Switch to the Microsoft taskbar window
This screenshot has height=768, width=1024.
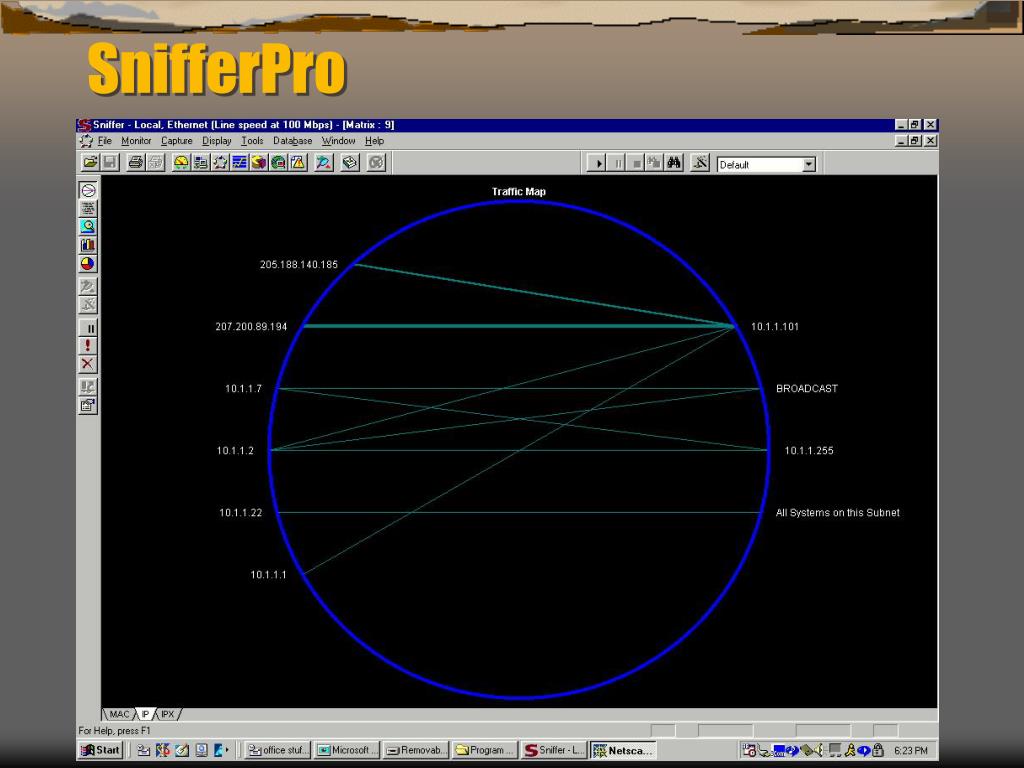[347, 750]
